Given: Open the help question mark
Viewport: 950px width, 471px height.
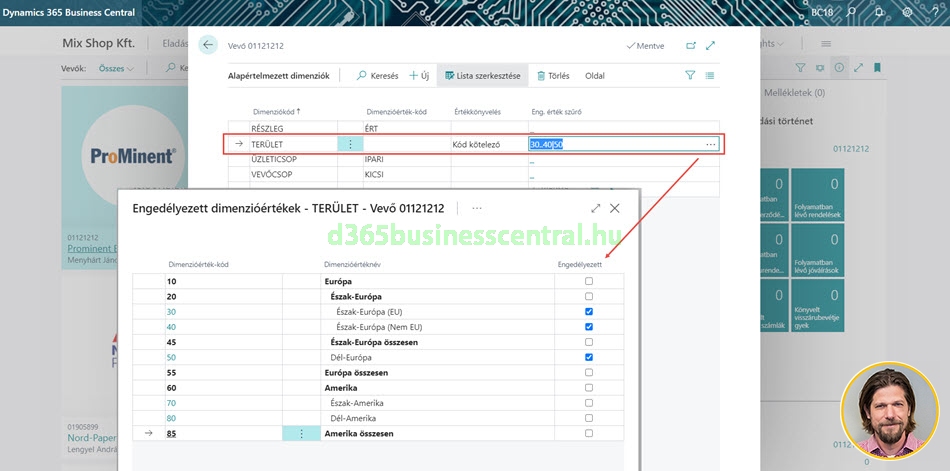Looking at the screenshot, I should 935,12.
